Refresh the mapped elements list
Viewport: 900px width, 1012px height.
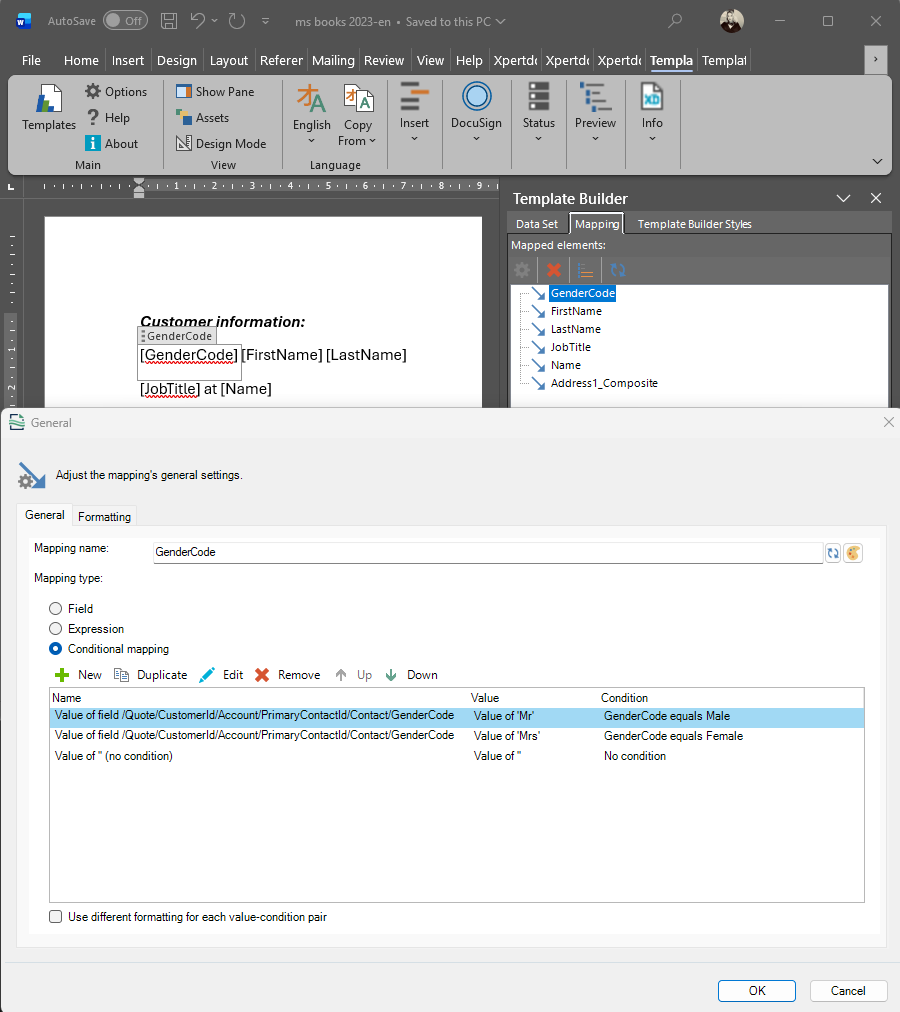(618, 270)
